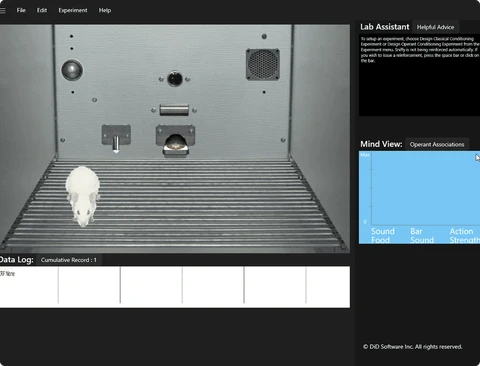Screen dimensions: 480x366
Task: Click the Action Strength label
Action: [x=465, y=235]
